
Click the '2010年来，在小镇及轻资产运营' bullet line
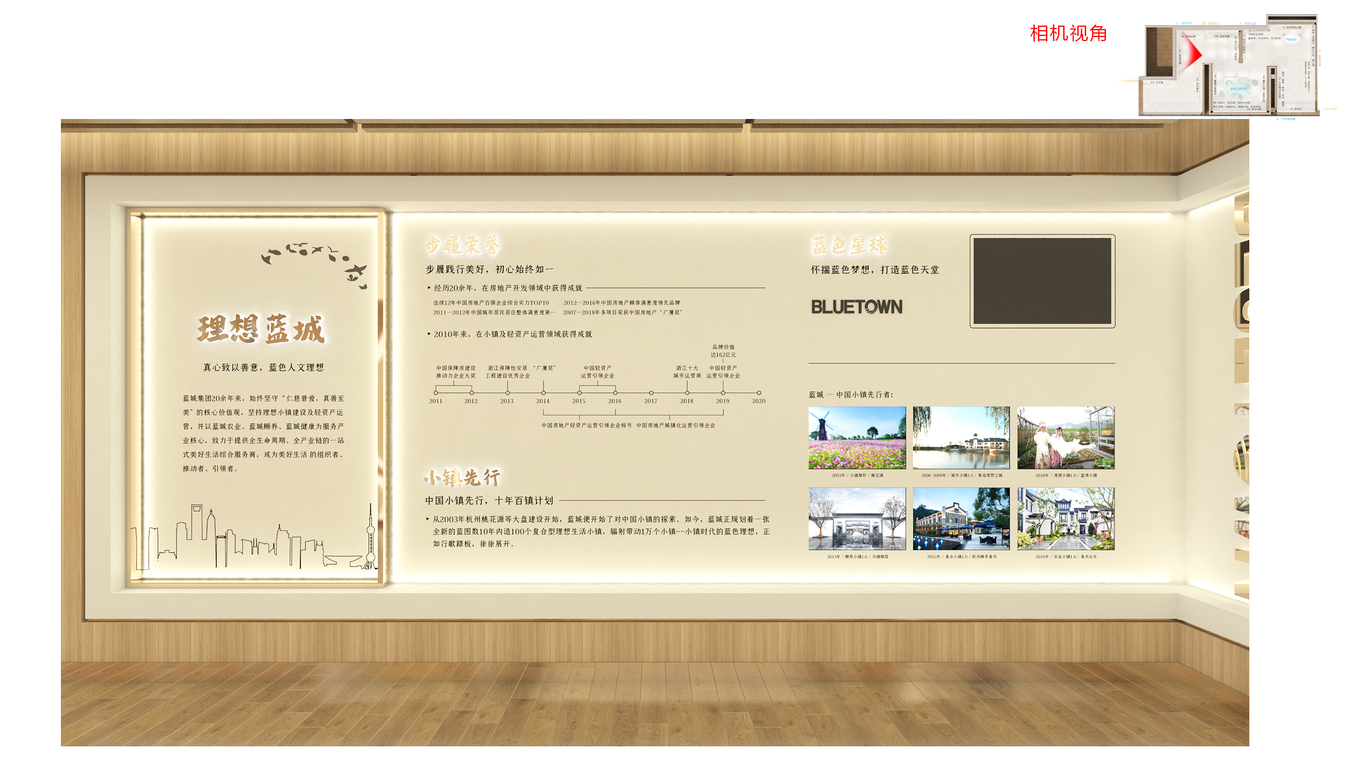point(508,334)
